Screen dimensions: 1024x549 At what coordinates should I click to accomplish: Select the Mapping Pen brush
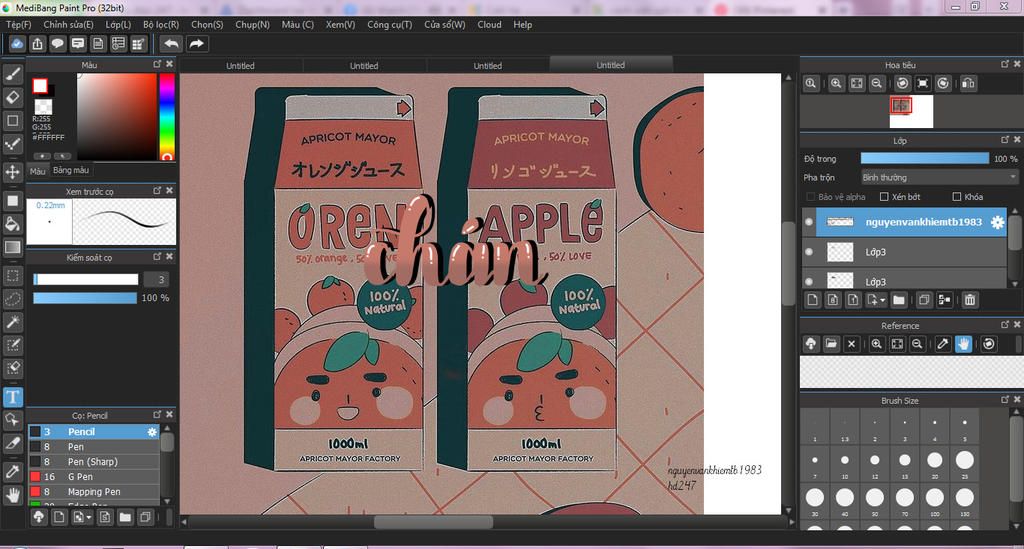pyautogui.click(x=93, y=492)
